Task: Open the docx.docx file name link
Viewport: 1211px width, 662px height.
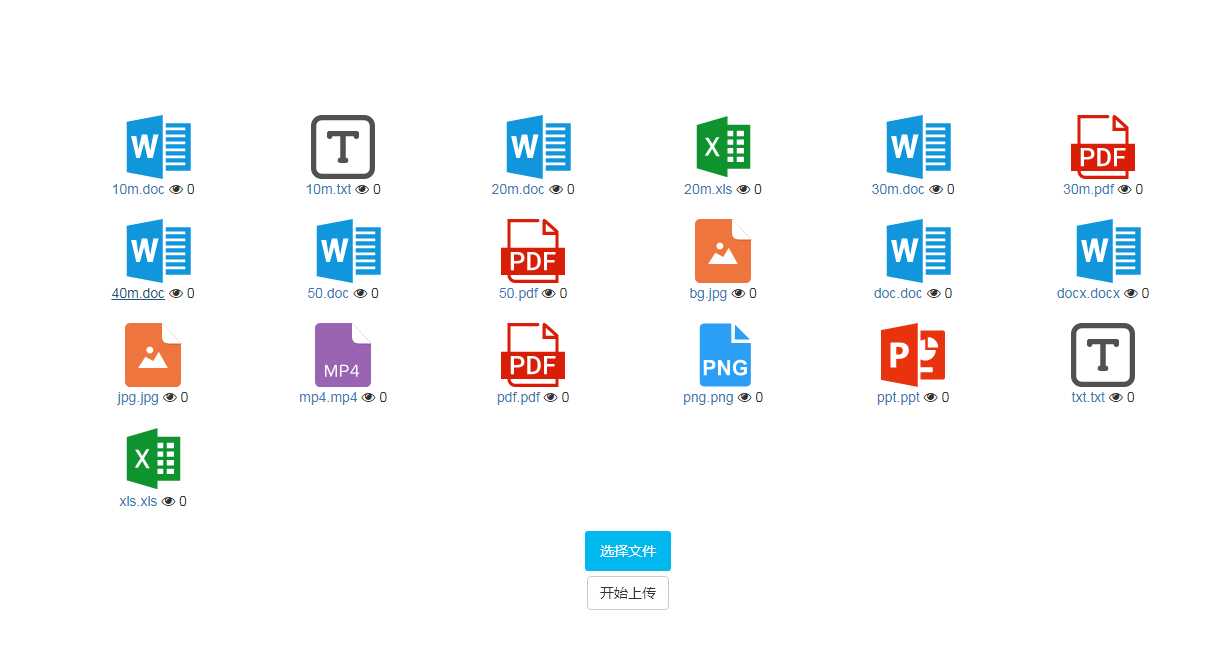Action: coord(1088,293)
